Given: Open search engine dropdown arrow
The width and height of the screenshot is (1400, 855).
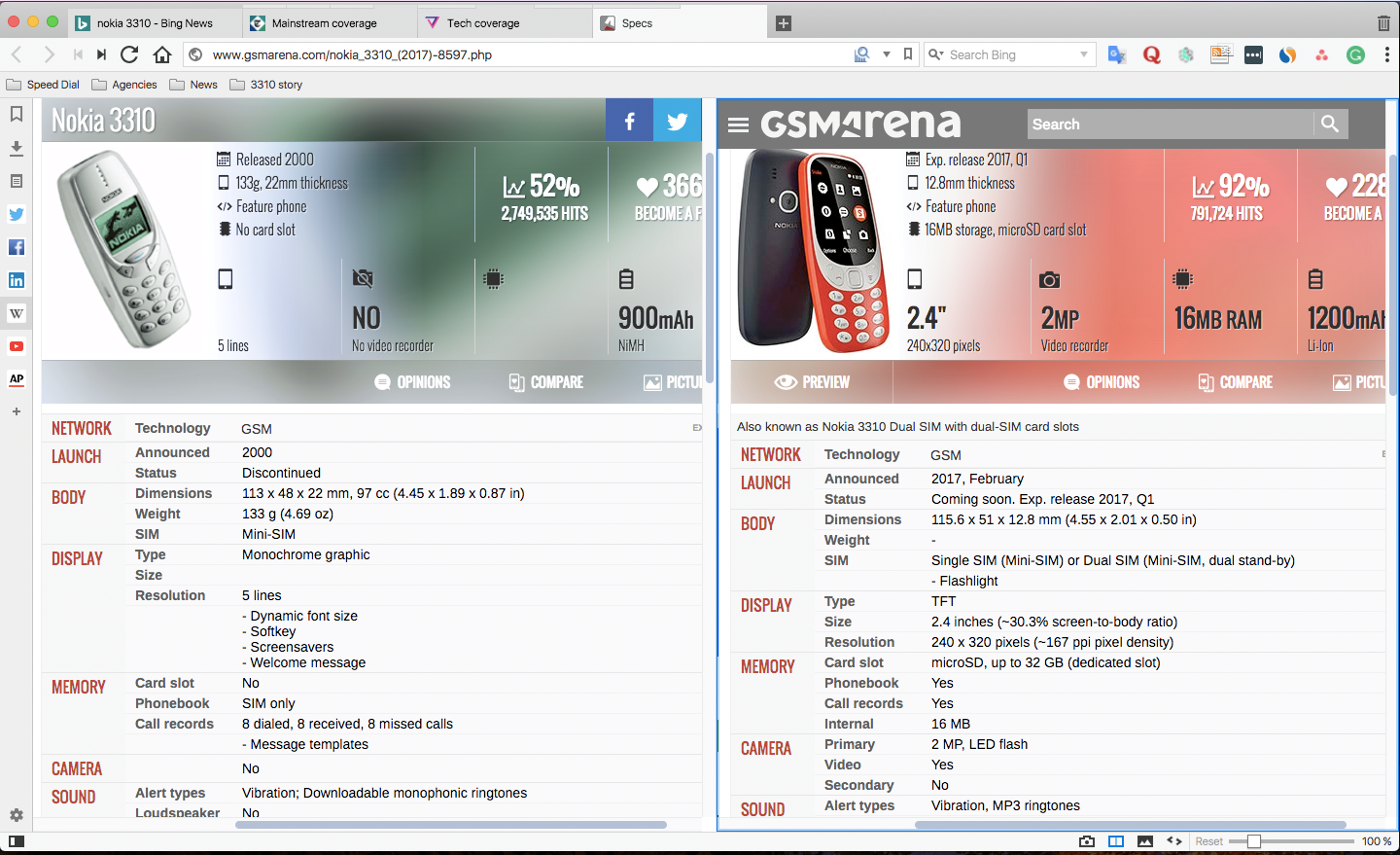Looking at the screenshot, I should pyautogui.click(x=1084, y=54).
